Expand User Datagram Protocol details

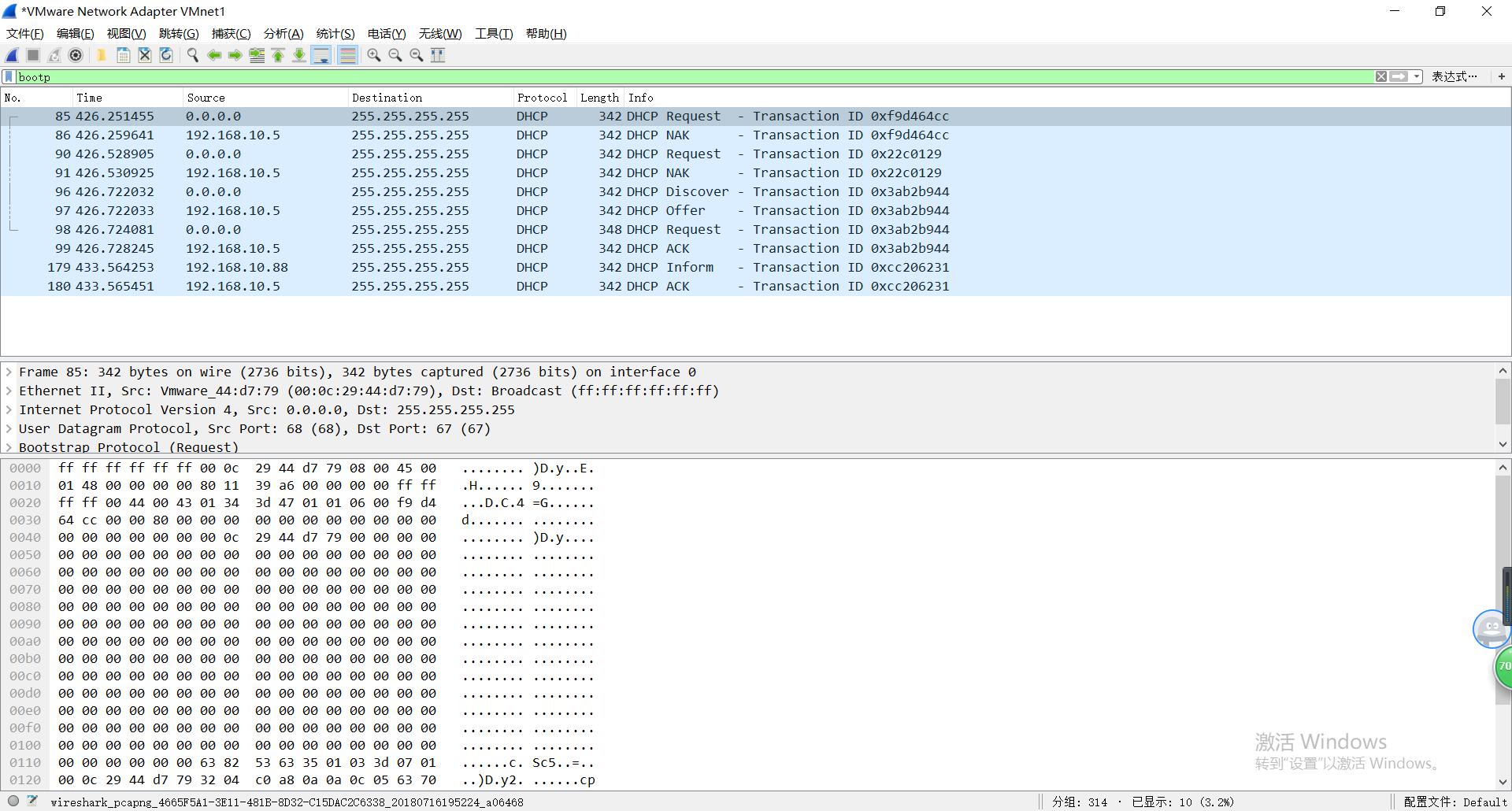tap(9, 428)
